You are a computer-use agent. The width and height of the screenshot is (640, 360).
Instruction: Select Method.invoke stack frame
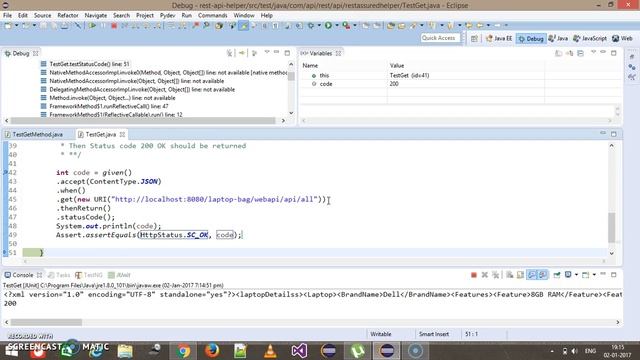112,98
